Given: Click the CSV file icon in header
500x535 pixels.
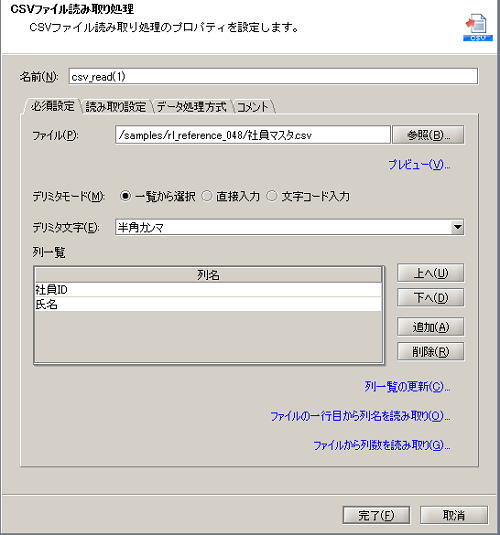Looking at the screenshot, I should pos(478,27).
